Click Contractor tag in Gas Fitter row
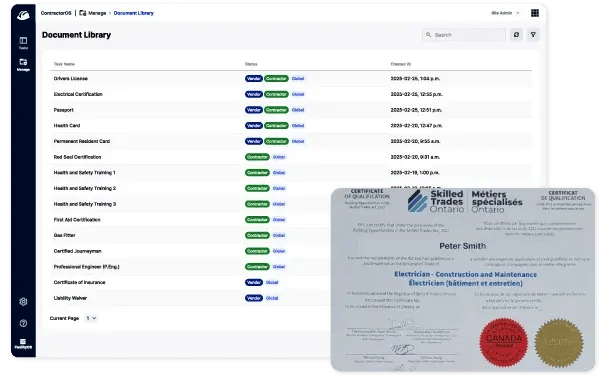 pos(257,235)
